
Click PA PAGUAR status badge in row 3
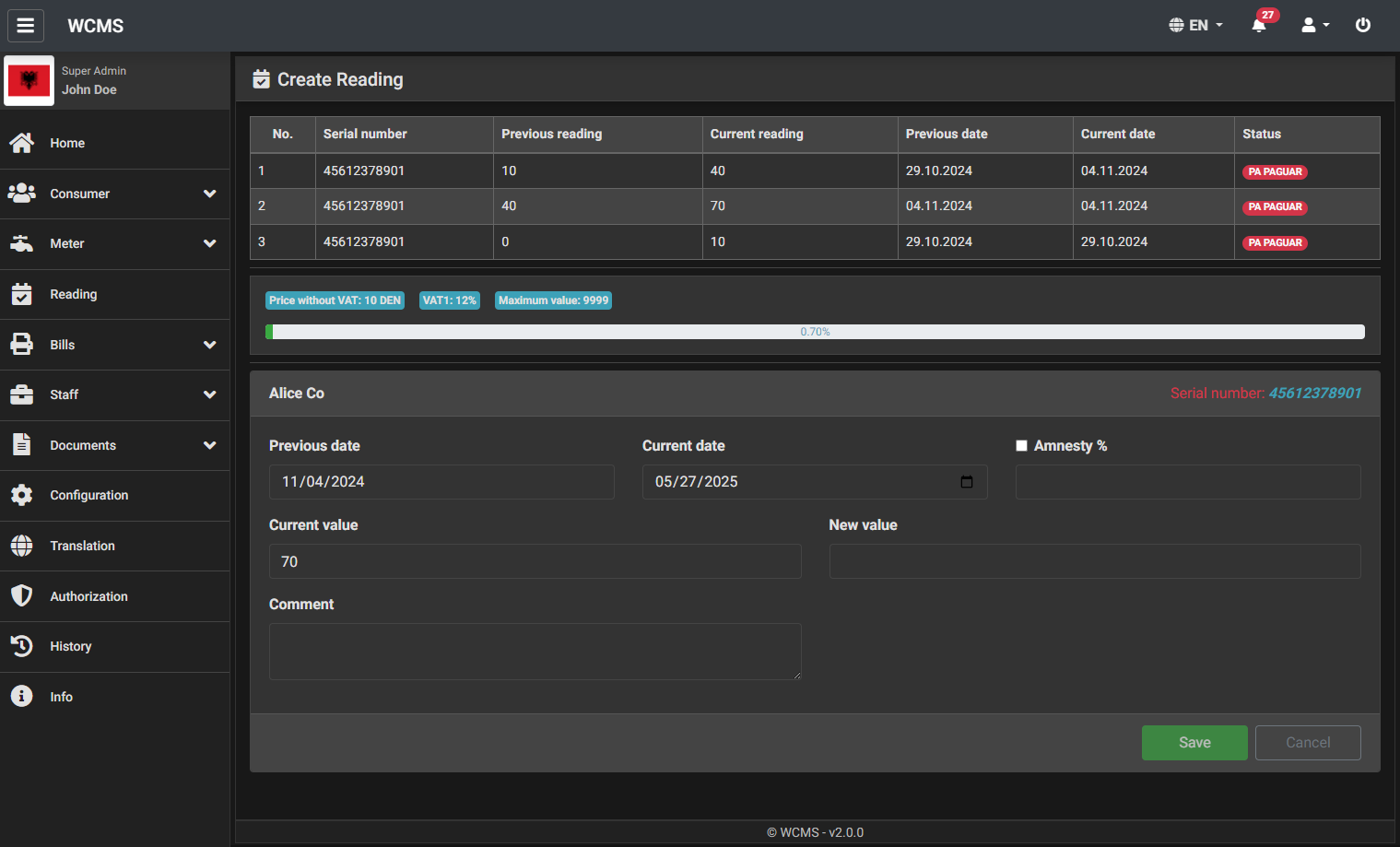click(1276, 242)
